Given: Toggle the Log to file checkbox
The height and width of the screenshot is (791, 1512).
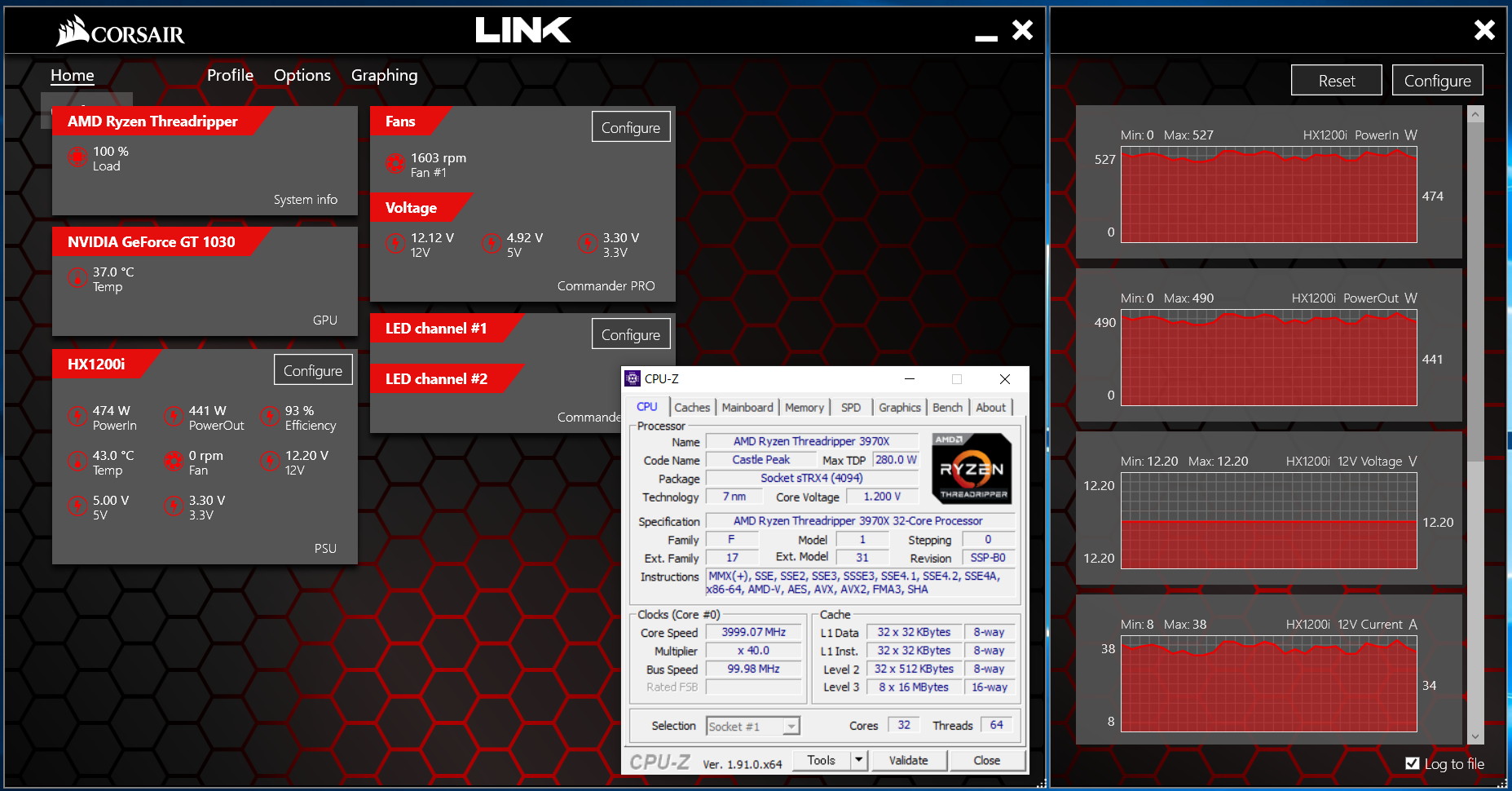Looking at the screenshot, I should point(1413,763).
